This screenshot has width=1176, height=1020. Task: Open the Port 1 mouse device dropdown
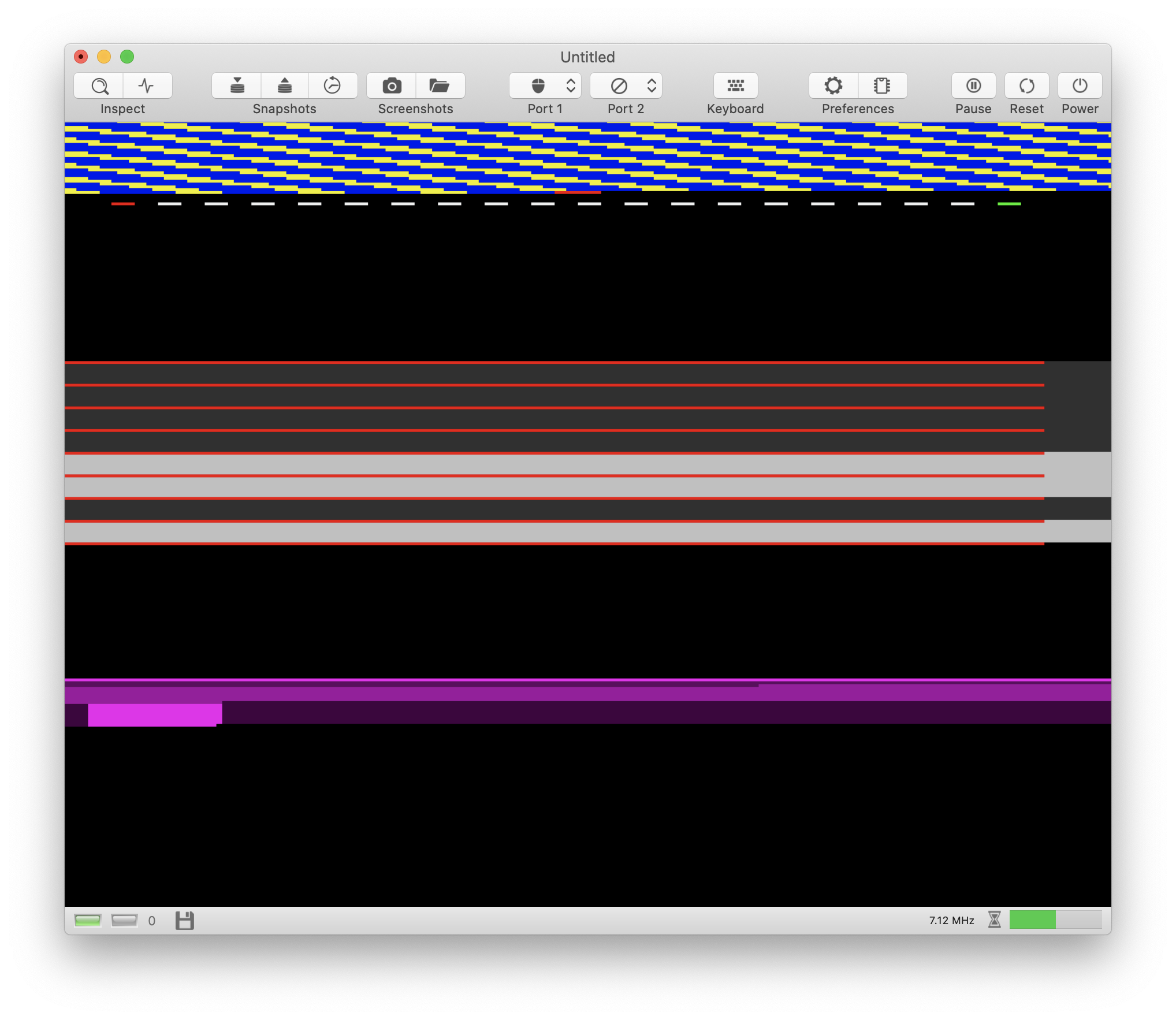pos(545,86)
